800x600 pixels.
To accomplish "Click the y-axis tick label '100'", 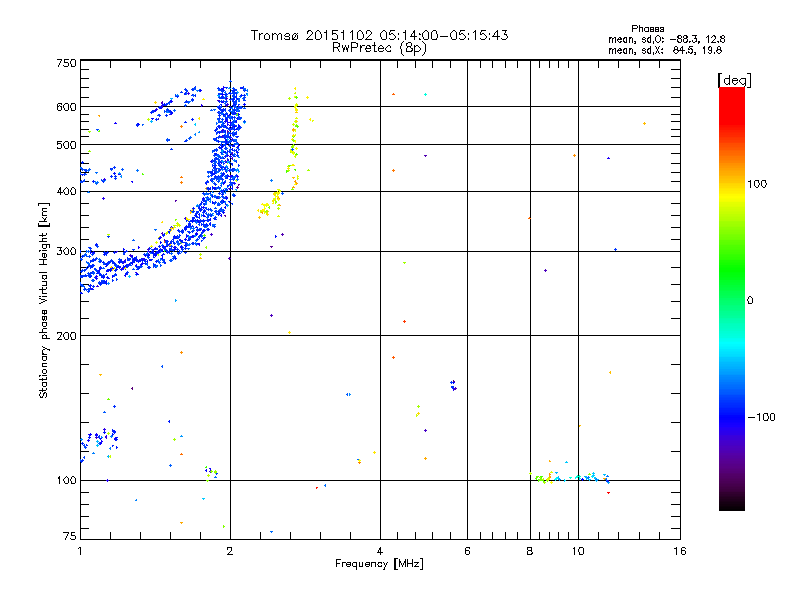I will tap(67, 480).
